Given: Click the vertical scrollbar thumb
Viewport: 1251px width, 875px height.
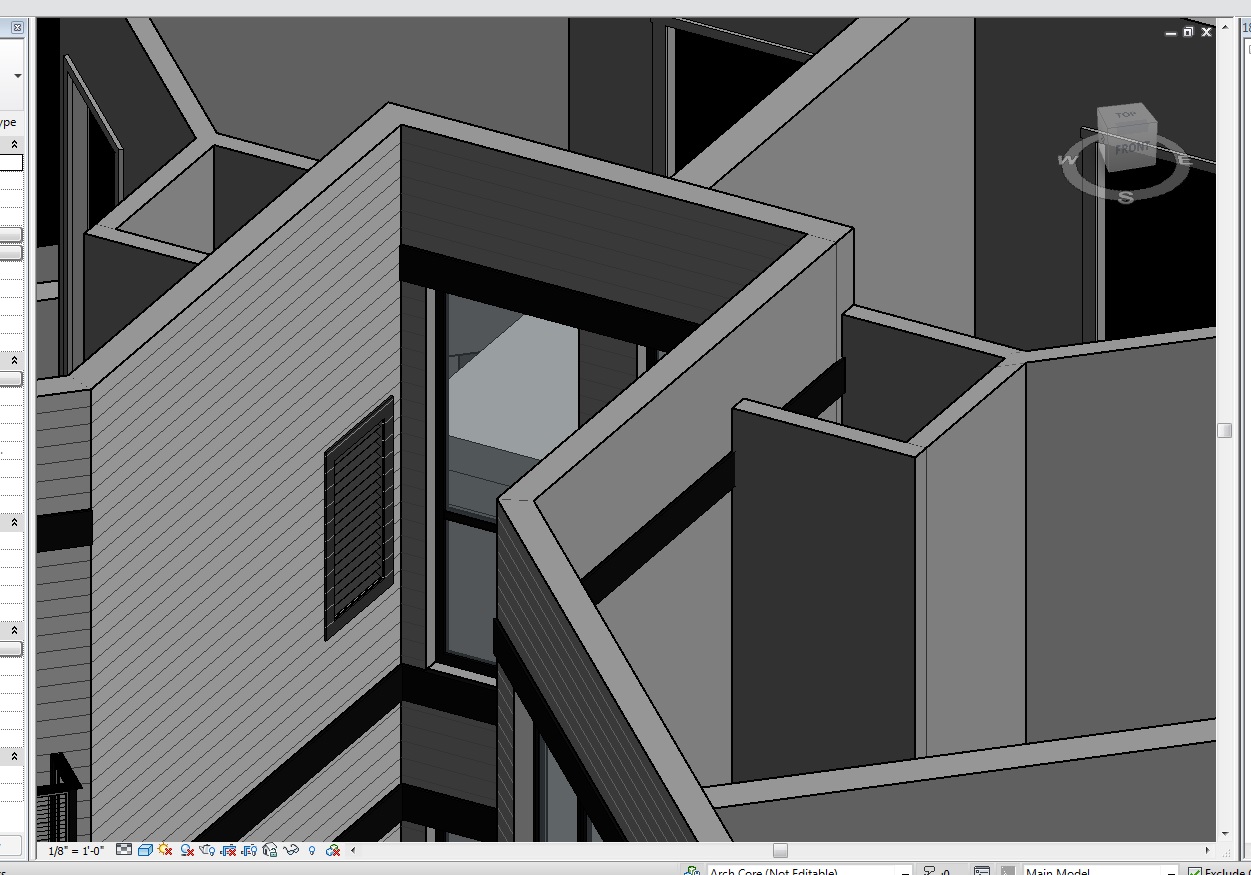Looking at the screenshot, I should [x=1224, y=430].
